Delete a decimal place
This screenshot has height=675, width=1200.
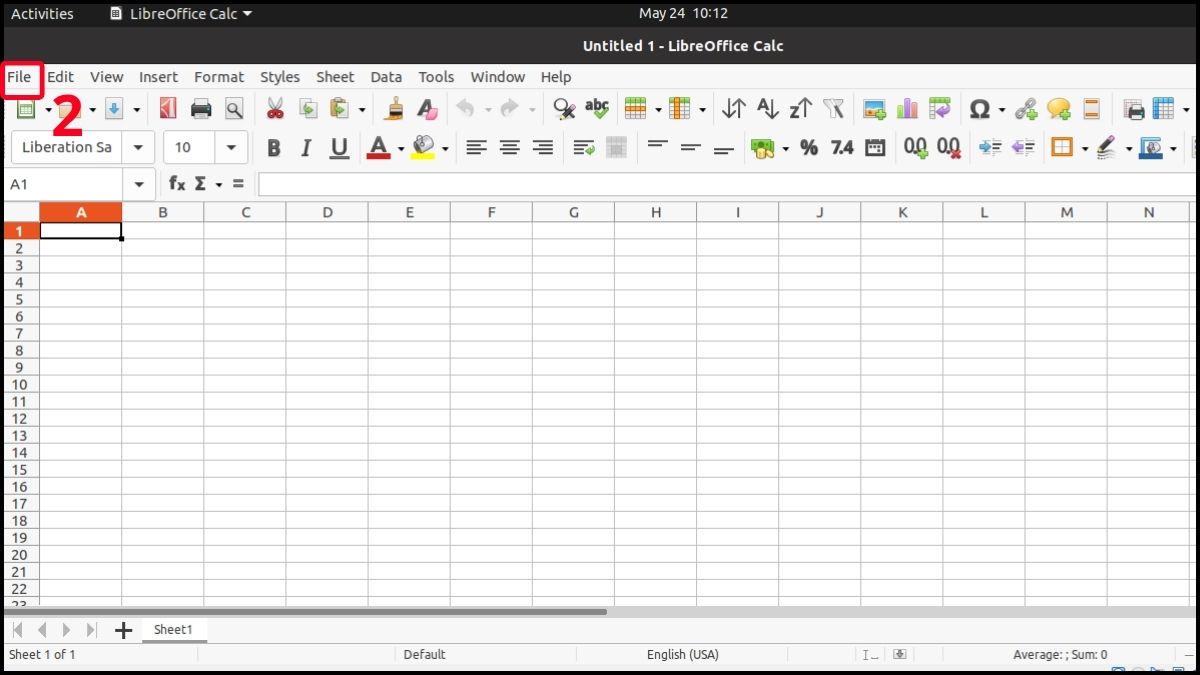click(x=949, y=148)
